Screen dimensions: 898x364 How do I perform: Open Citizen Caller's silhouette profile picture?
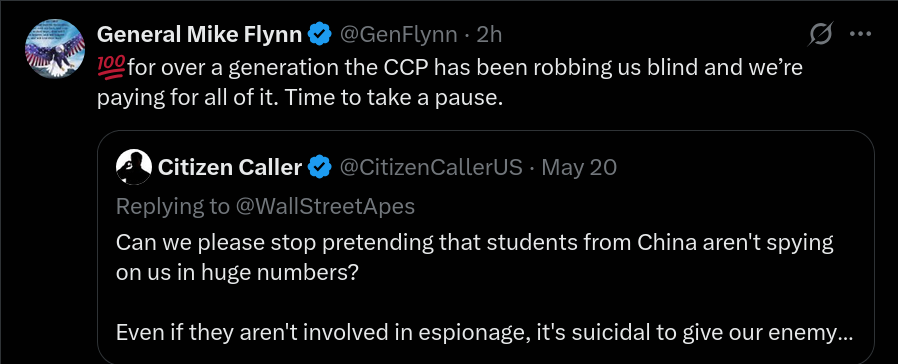point(133,167)
